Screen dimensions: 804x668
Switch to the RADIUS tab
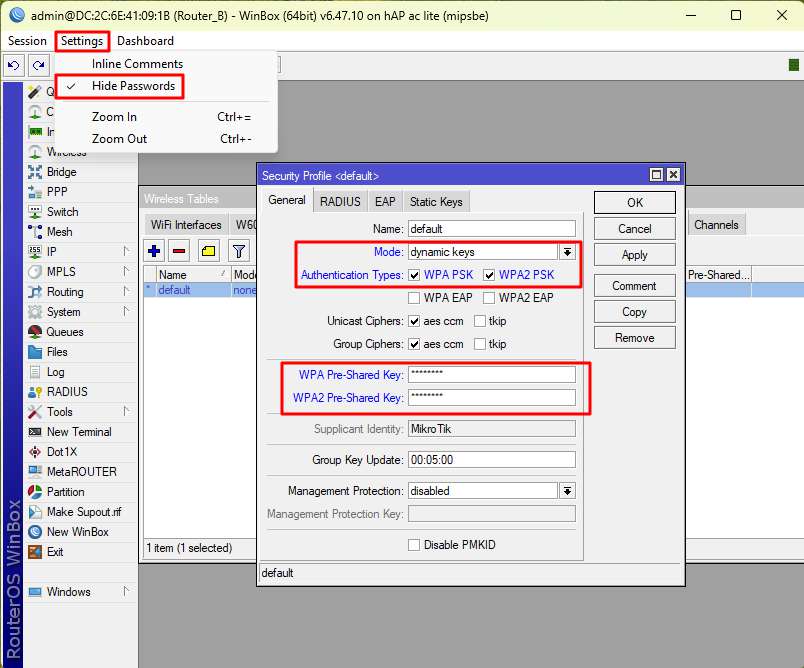pos(340,202)
